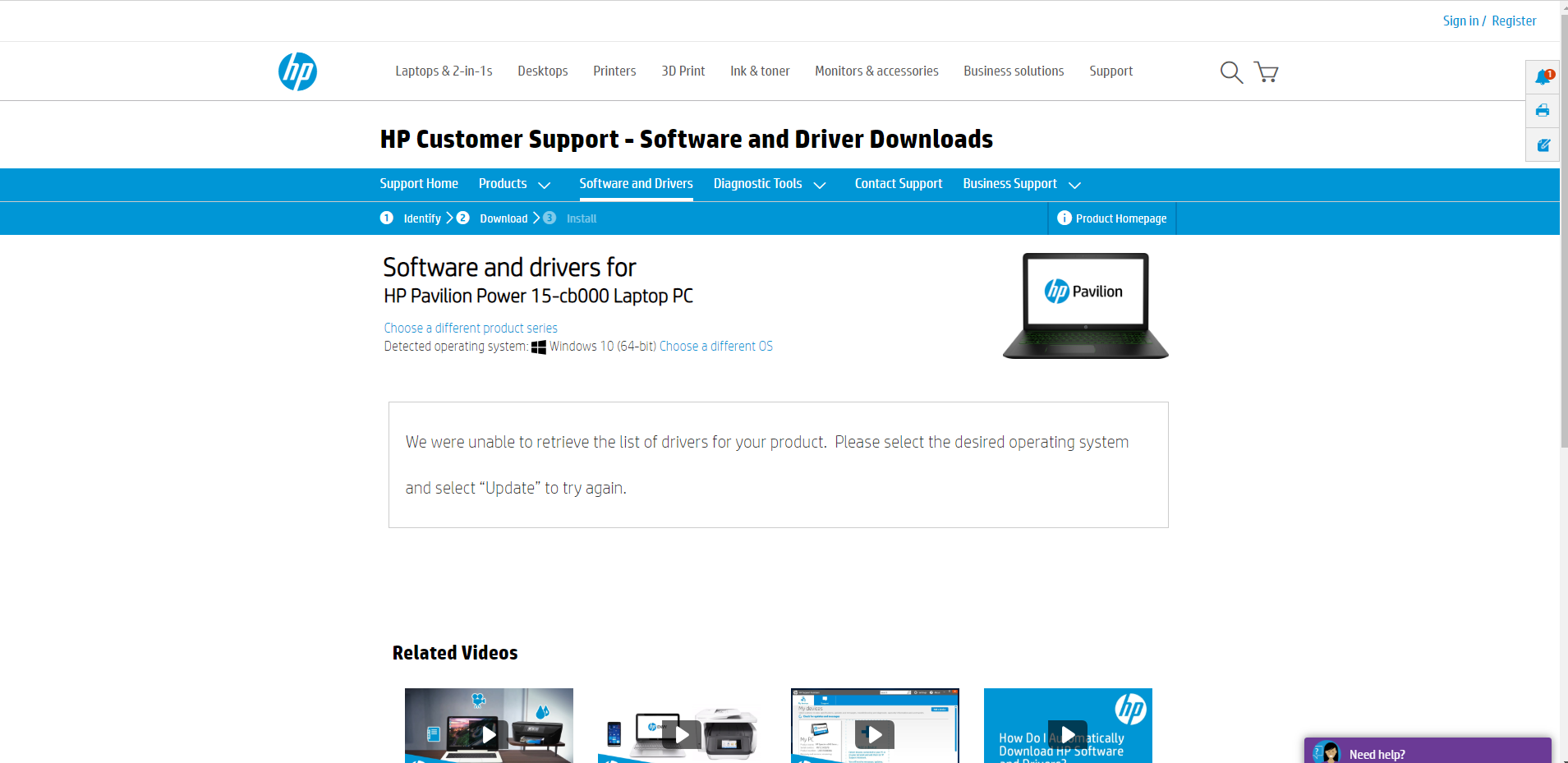Click the Product Homepage info icon

point(1064,218)
